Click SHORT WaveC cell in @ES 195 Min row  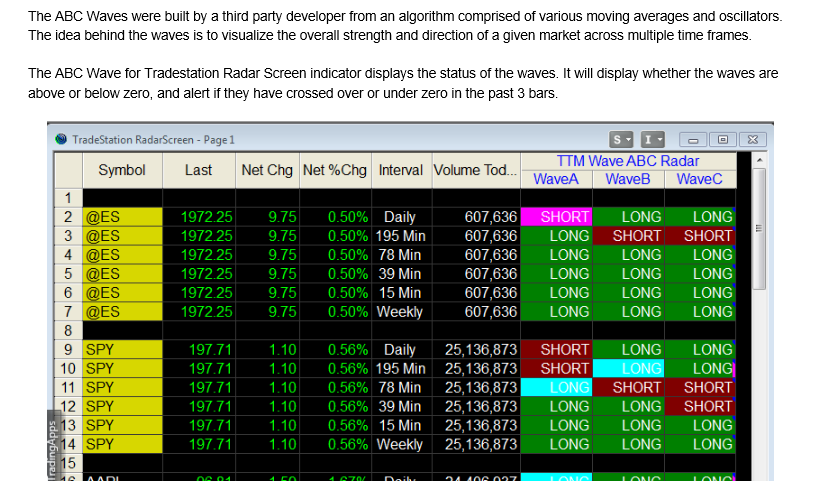(x=700, y=236)
